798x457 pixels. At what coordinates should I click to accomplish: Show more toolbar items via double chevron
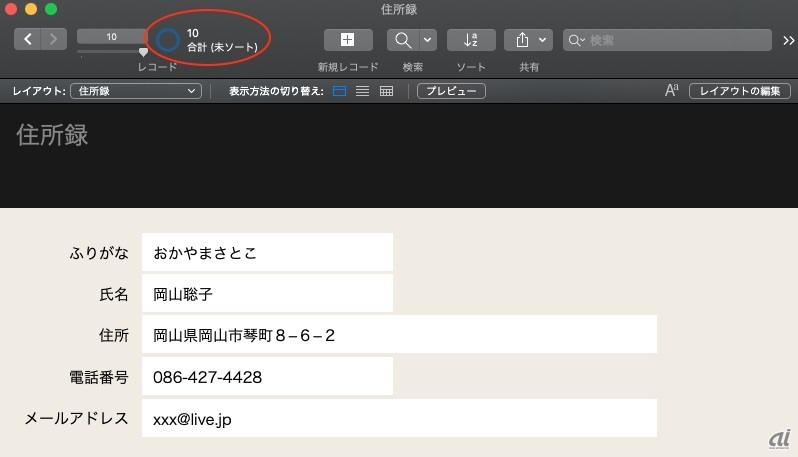click(x=788, y=40)
